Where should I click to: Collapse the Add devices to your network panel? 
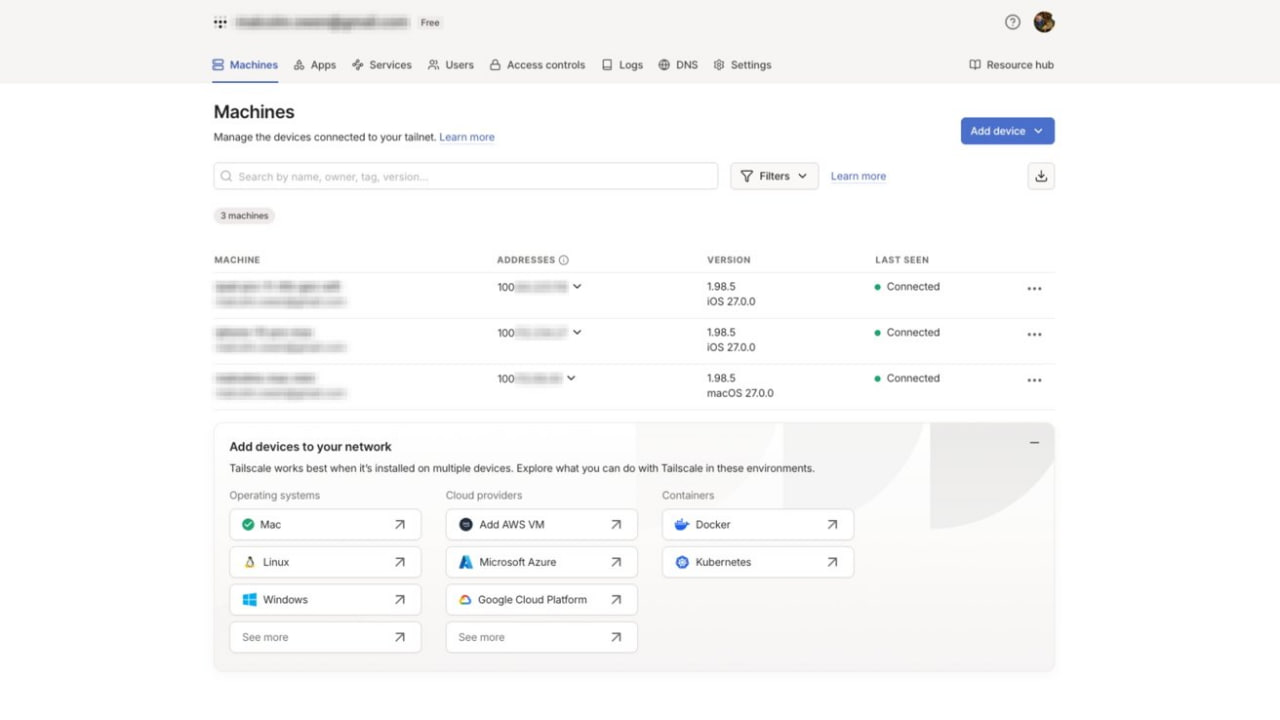pyautogui.click(x=1034, y=443)
